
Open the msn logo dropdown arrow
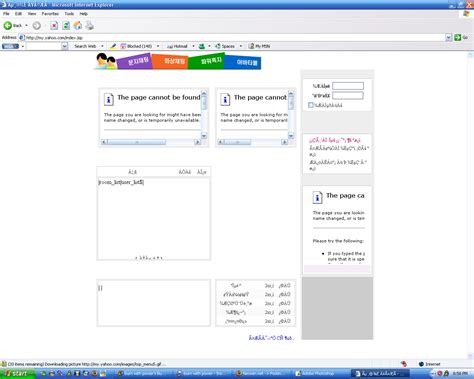pos(23,46)
